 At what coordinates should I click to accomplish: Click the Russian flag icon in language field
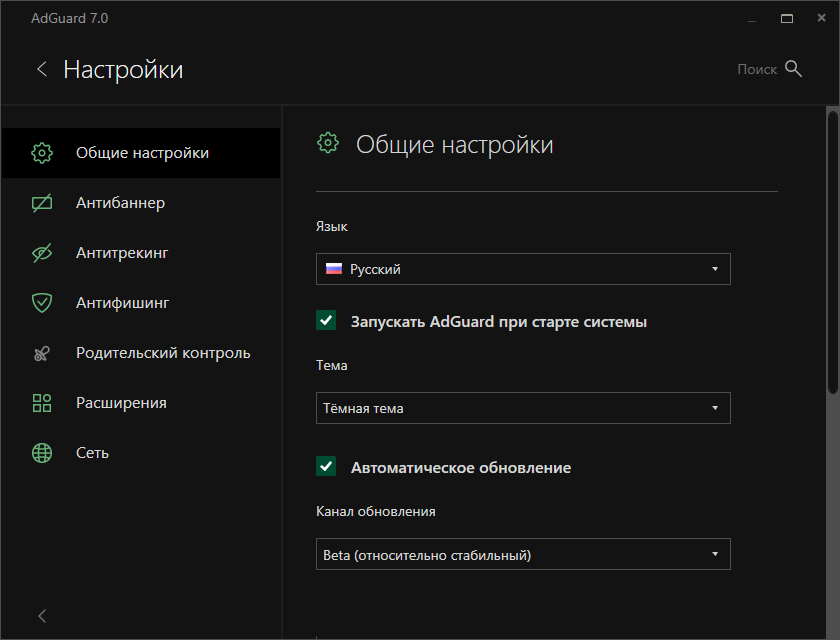[x=334, y=269]
